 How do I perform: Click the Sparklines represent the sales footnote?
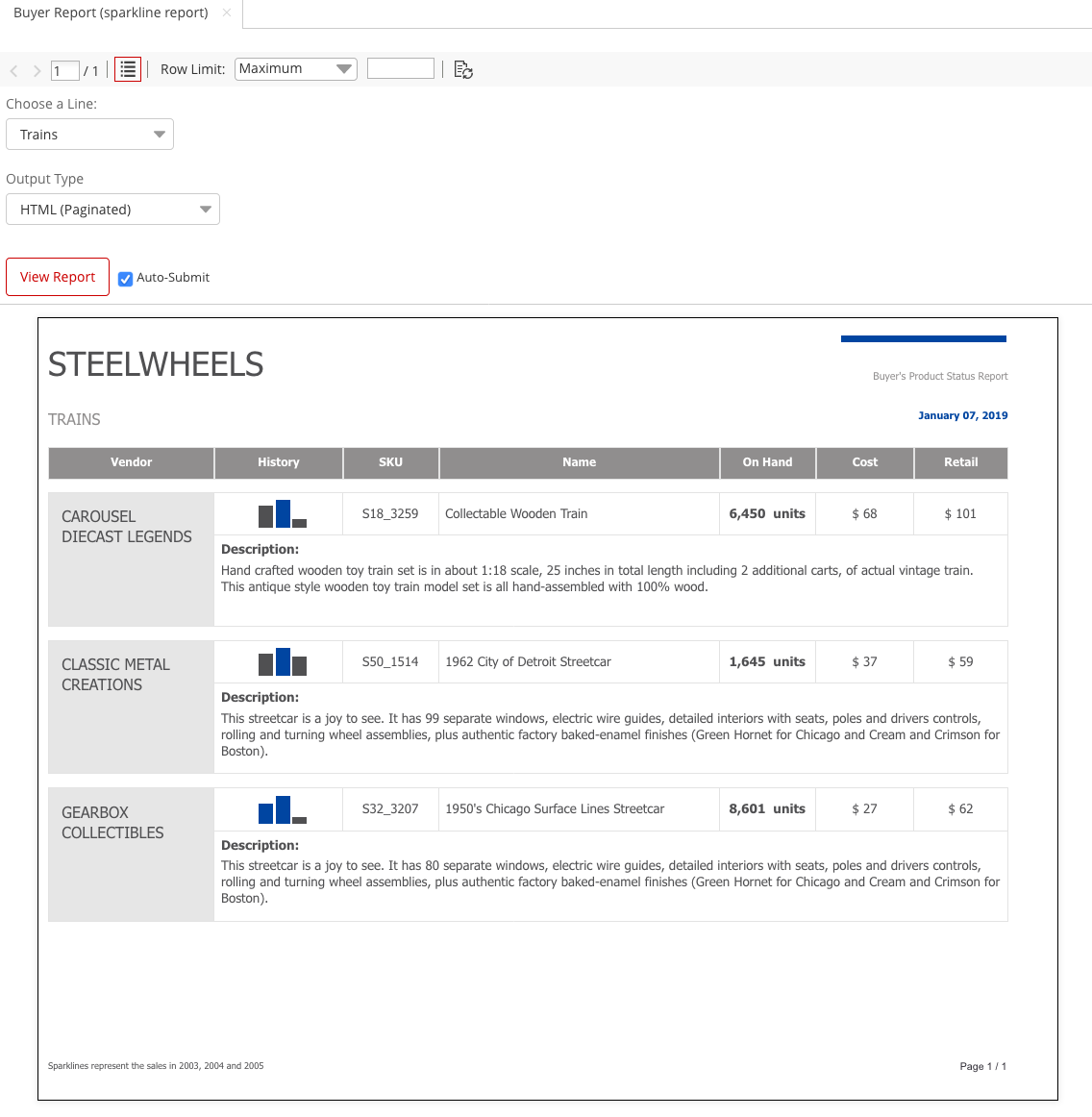tap(156, 1066)
